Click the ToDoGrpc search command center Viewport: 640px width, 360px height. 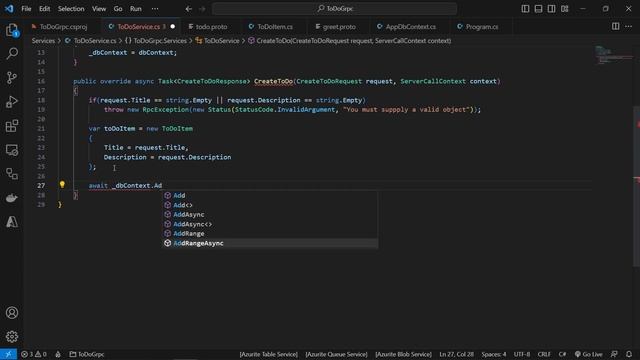pyautogui.click(x=334, y=9)
